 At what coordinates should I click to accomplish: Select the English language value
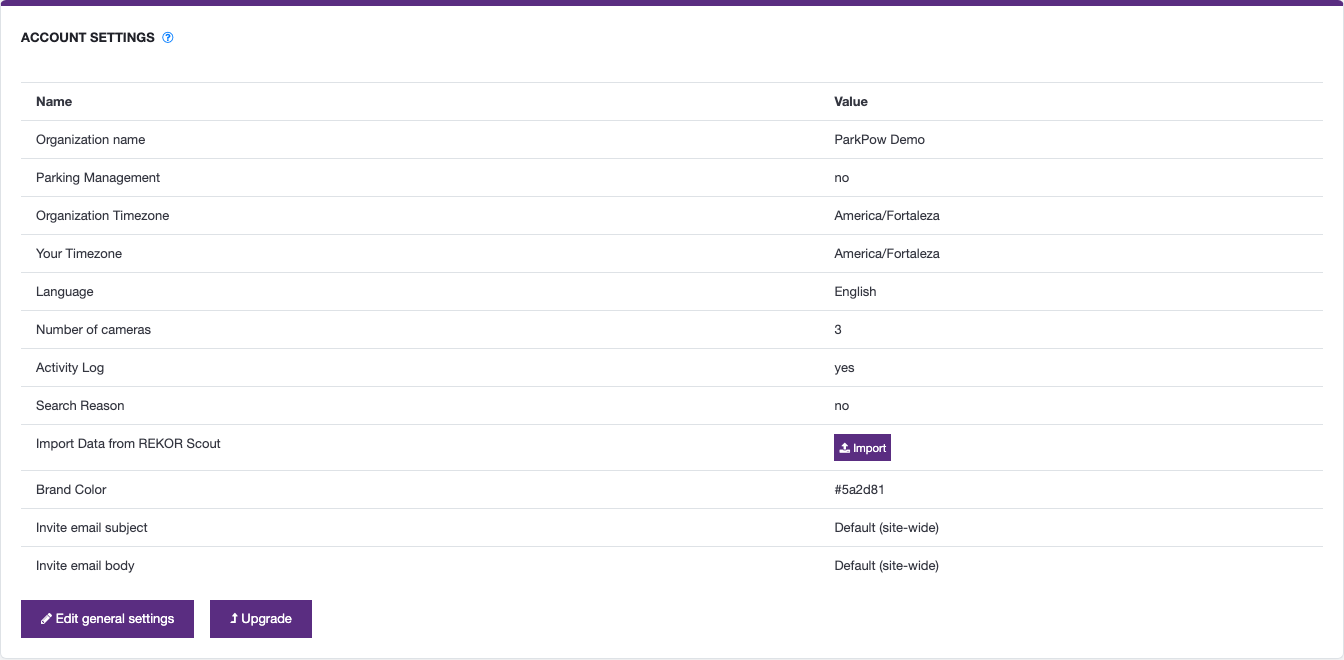pyautogui.click(x=855, y=292)
